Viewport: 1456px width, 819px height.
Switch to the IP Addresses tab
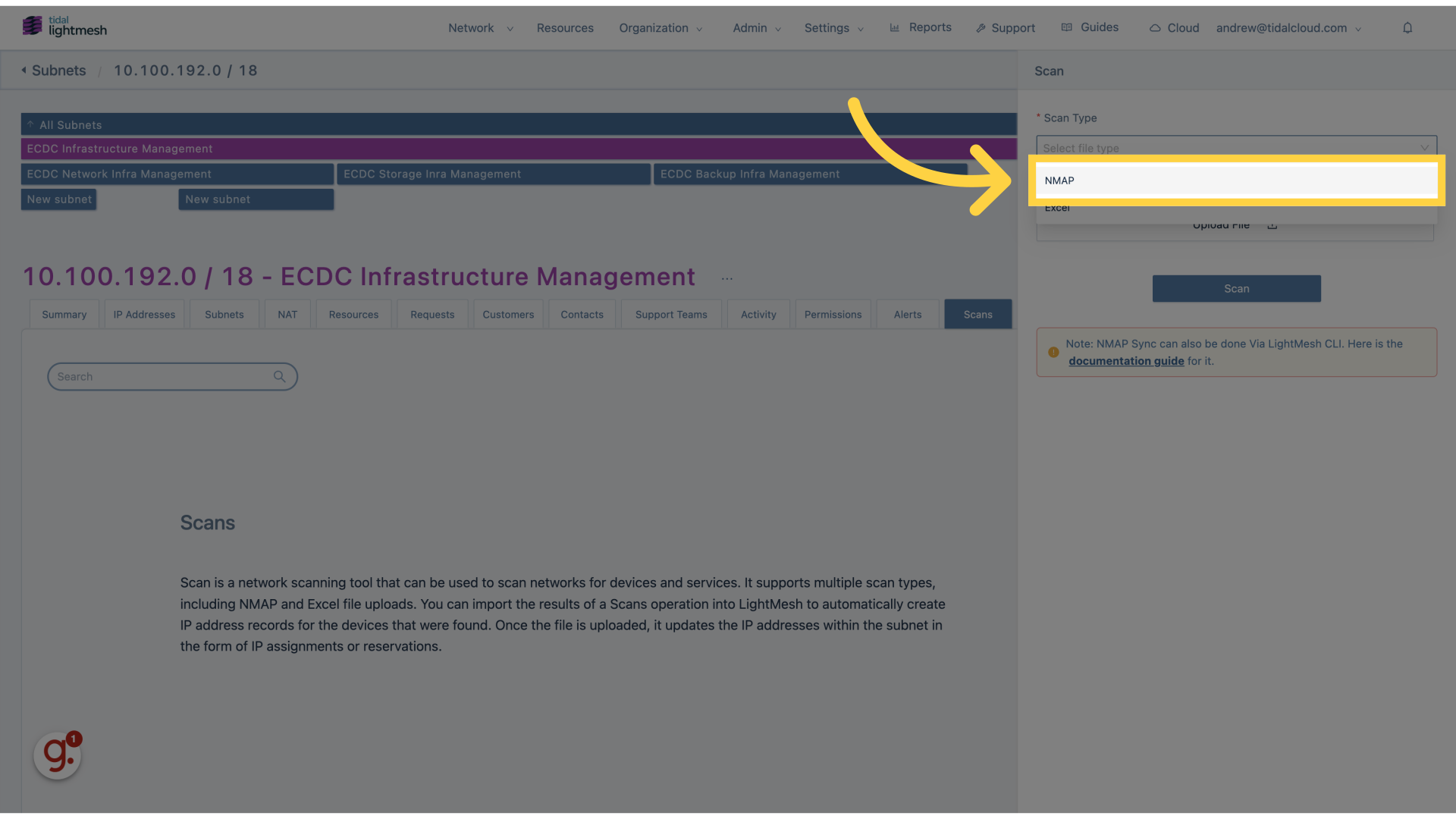[144, 315]
